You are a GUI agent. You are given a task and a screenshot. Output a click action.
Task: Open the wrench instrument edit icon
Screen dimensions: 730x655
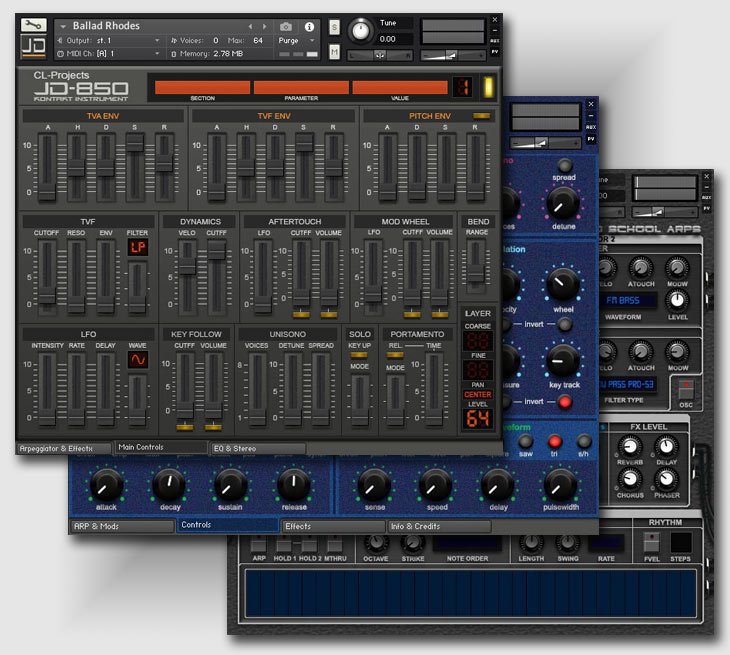(33, 24)
